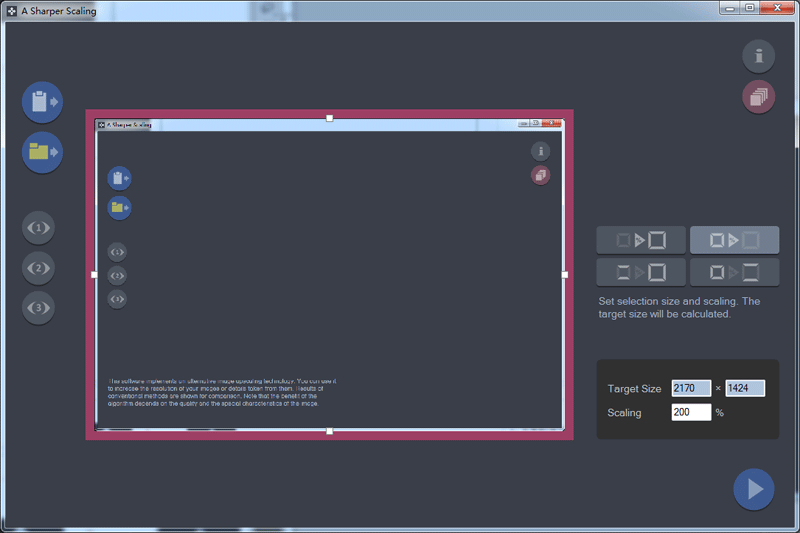Click the top selection handle of the crop frame
This screenshot has height=533, width=800.
330,118
